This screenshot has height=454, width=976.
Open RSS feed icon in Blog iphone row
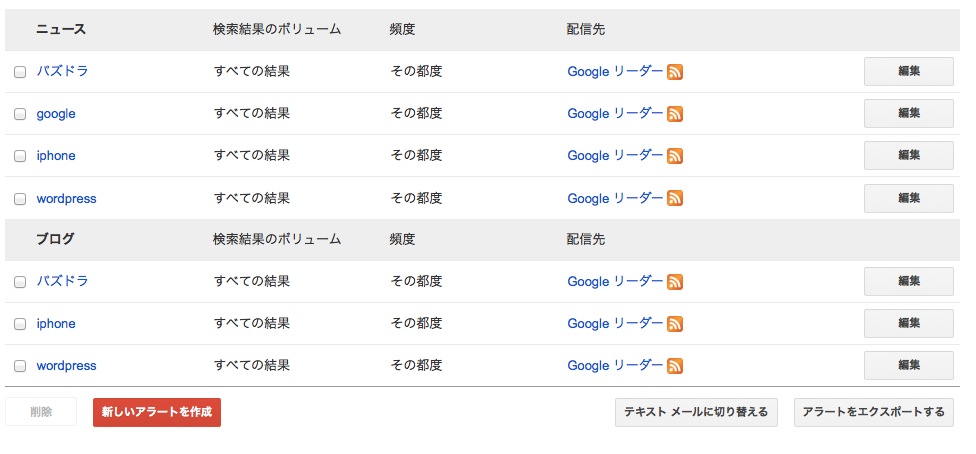(x=675, y=324)
